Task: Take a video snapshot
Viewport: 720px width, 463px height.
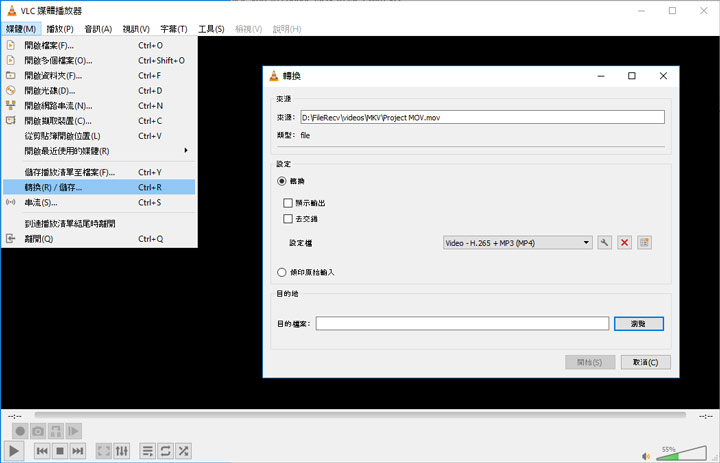Action: point(38,431)
